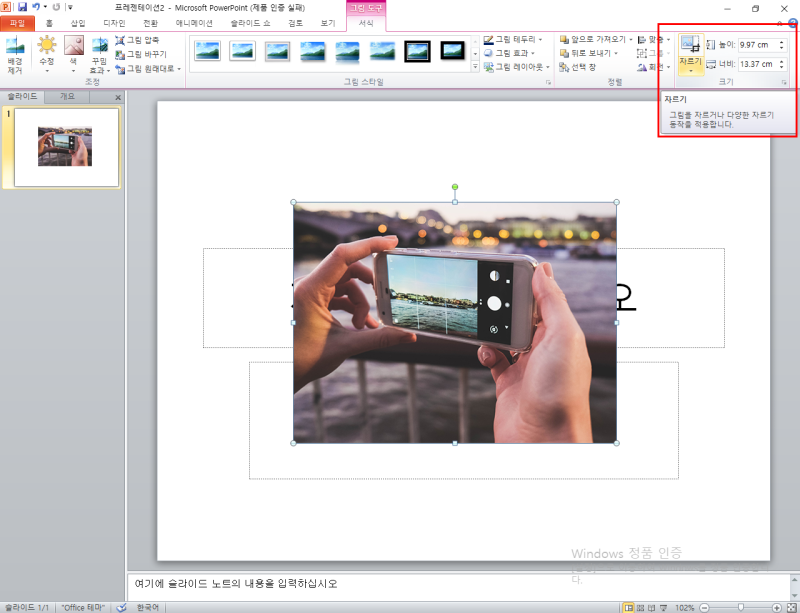Open Picture Effects (그림 효과) menu
This screenshot has width=800, height=613.
tap(509, 53)
